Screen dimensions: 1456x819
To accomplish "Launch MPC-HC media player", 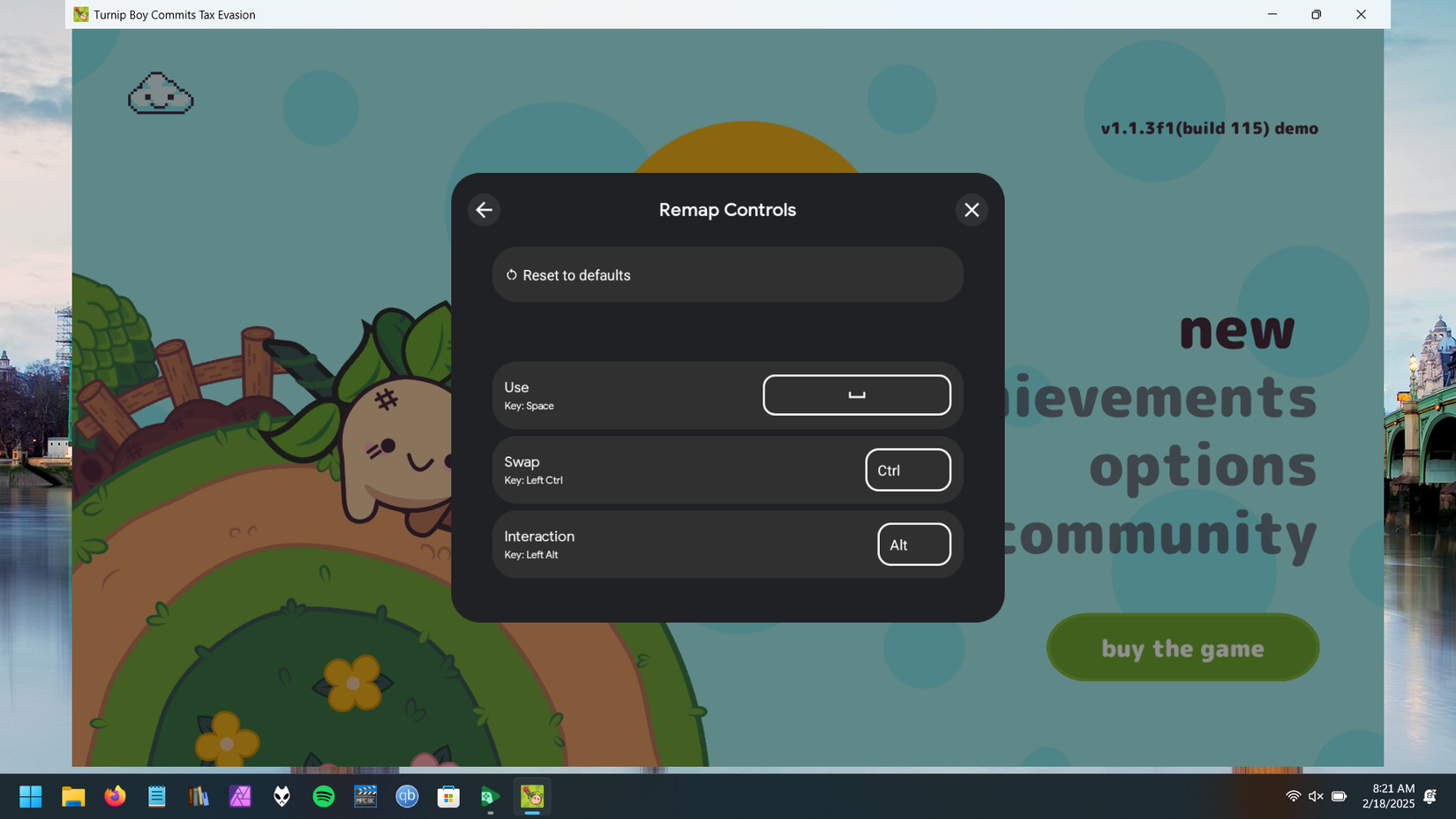I will 364,796.
